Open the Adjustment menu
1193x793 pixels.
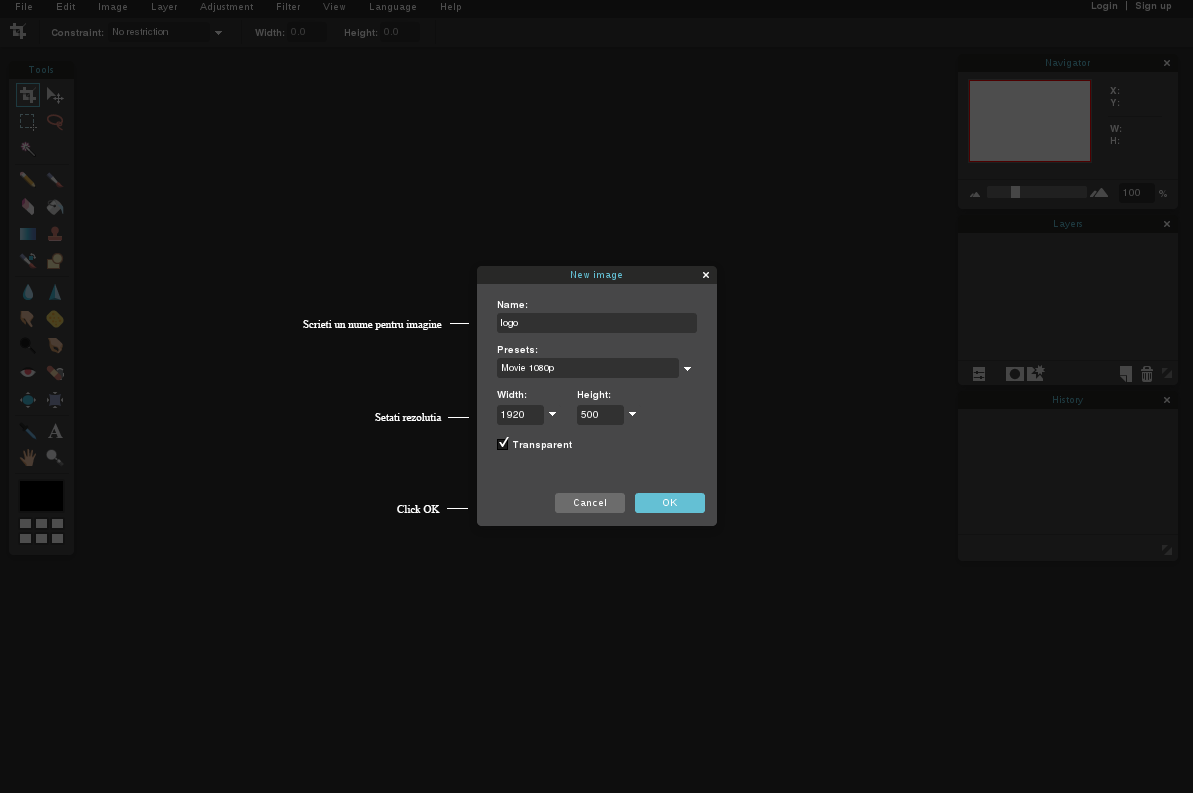coord(227,7)
